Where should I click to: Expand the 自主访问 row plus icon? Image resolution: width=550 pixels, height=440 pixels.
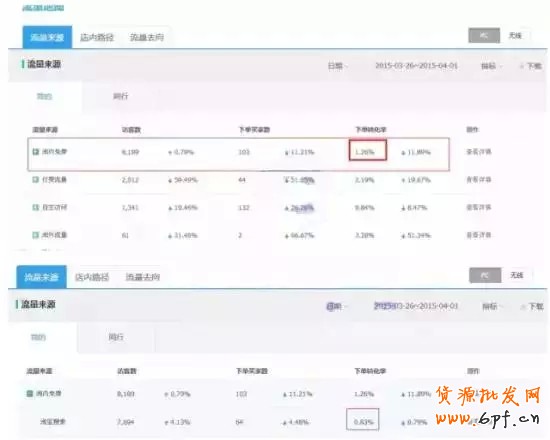coord(35,207)
